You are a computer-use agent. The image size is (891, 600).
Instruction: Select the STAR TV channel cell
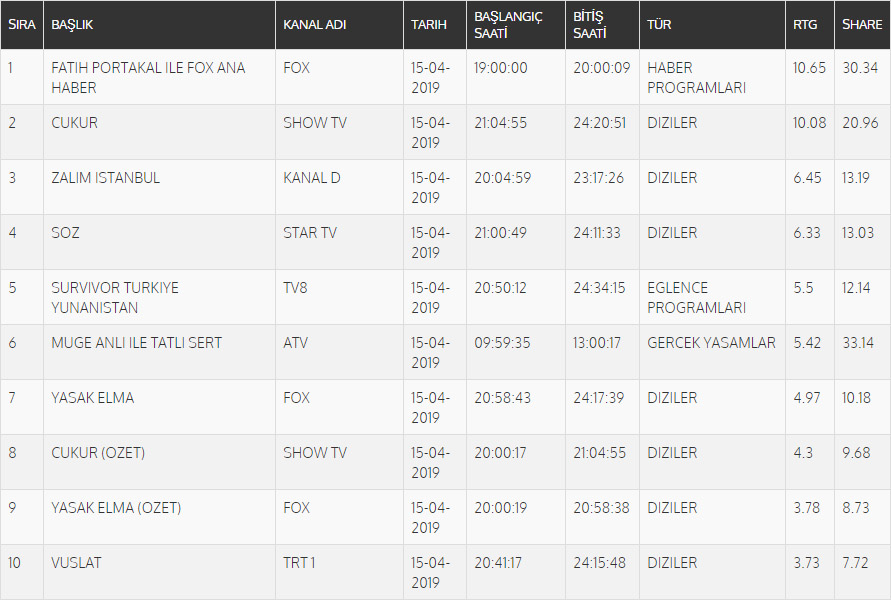pos(310,233)
